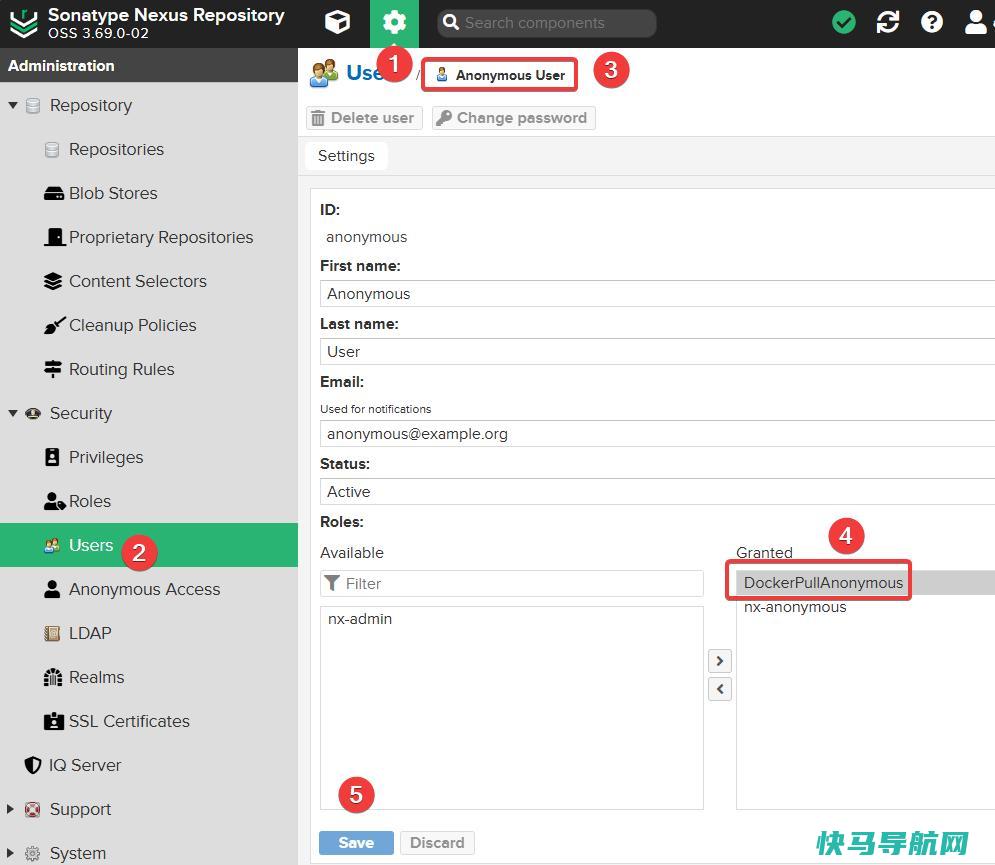995x865 pixels.
Task: Open the Browse cube icon
Action: 337,23
